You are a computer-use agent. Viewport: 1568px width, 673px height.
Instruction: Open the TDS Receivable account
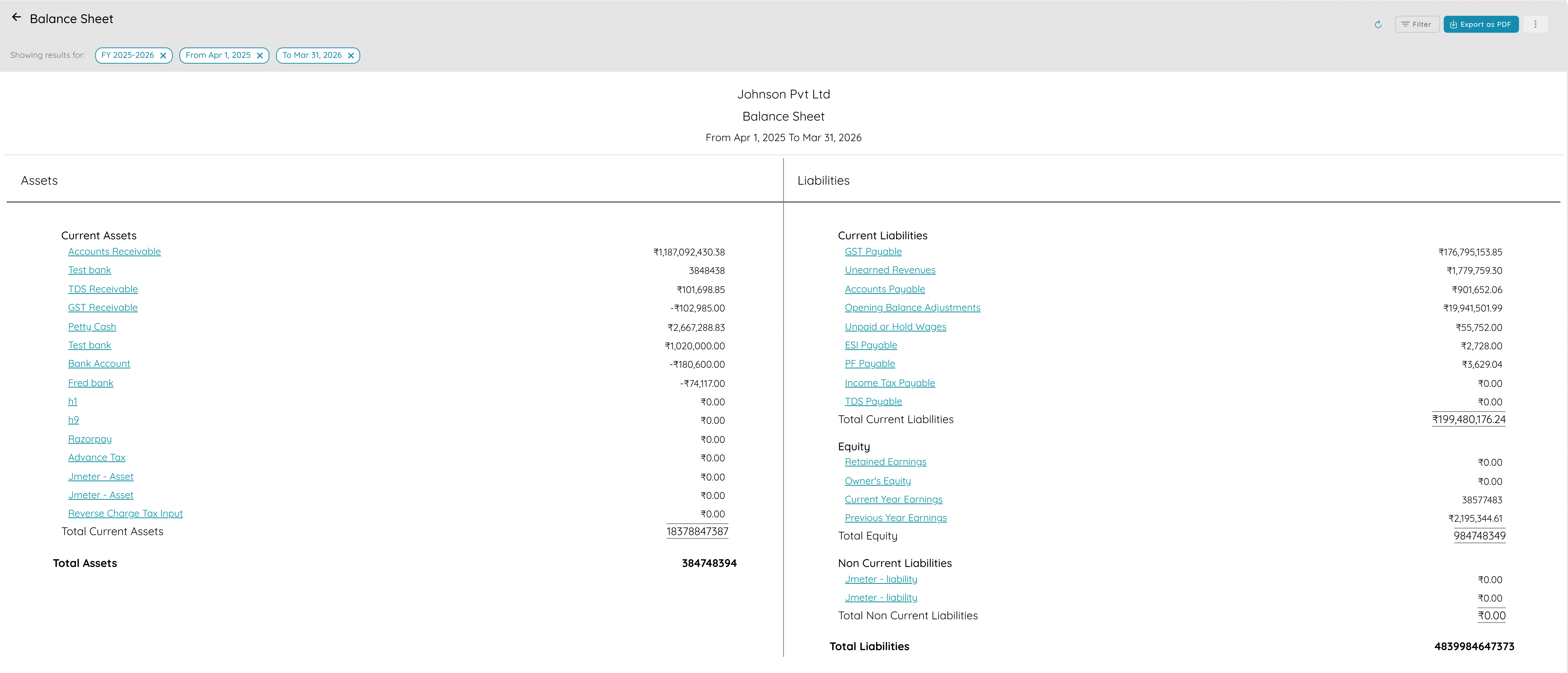(x=103, y=289)
